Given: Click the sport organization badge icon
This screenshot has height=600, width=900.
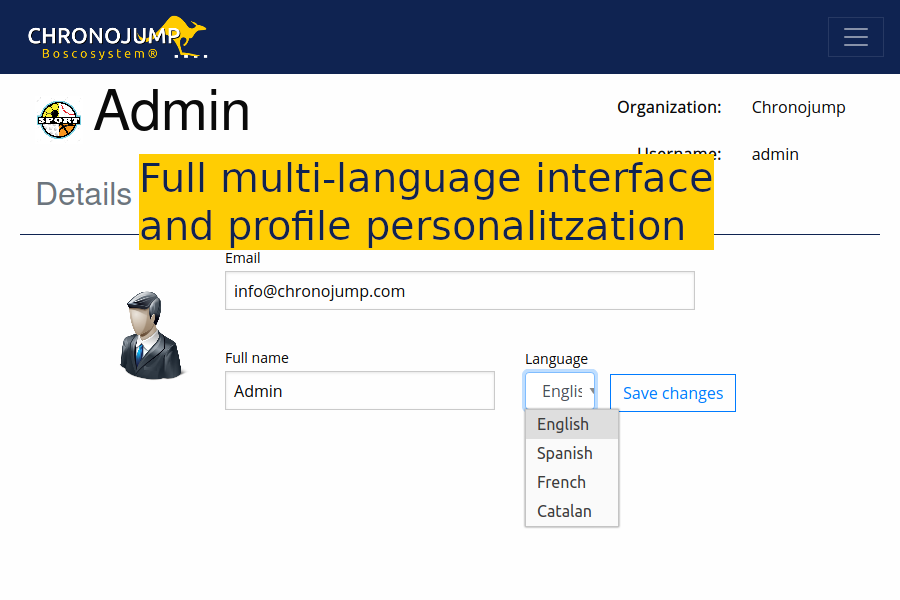Looking at the screenshot, I should [59, 119].
